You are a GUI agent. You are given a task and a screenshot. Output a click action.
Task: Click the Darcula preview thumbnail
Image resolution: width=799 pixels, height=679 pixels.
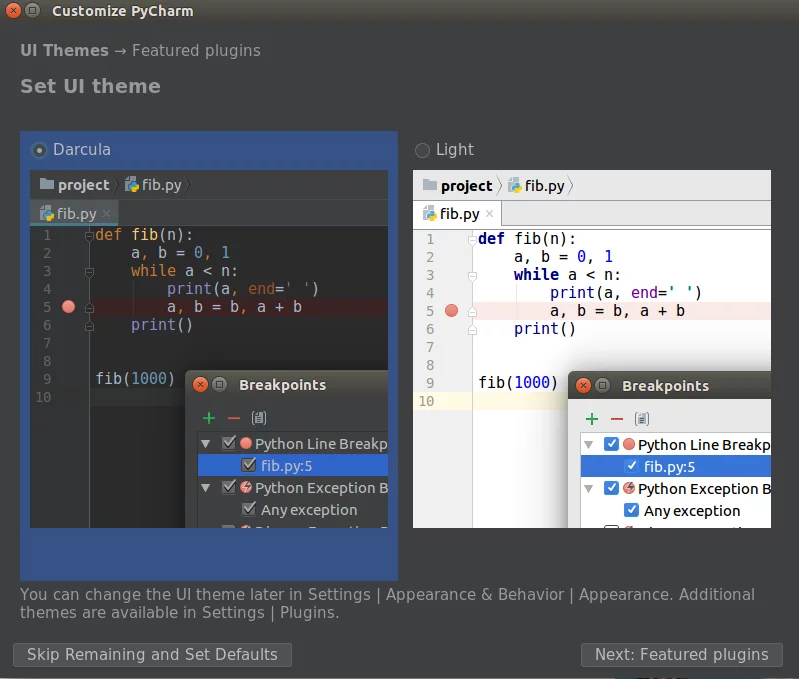[x=209, y=349]
